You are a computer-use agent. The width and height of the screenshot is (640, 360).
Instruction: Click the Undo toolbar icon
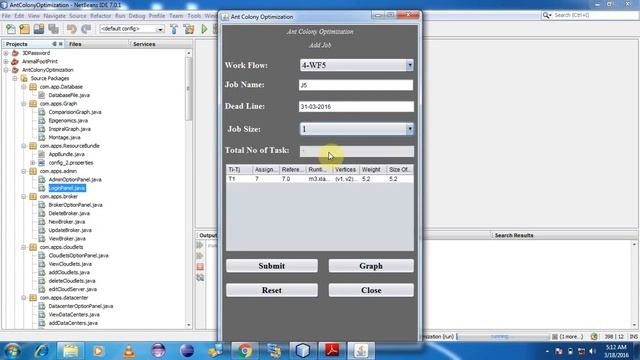click(72, 29)
